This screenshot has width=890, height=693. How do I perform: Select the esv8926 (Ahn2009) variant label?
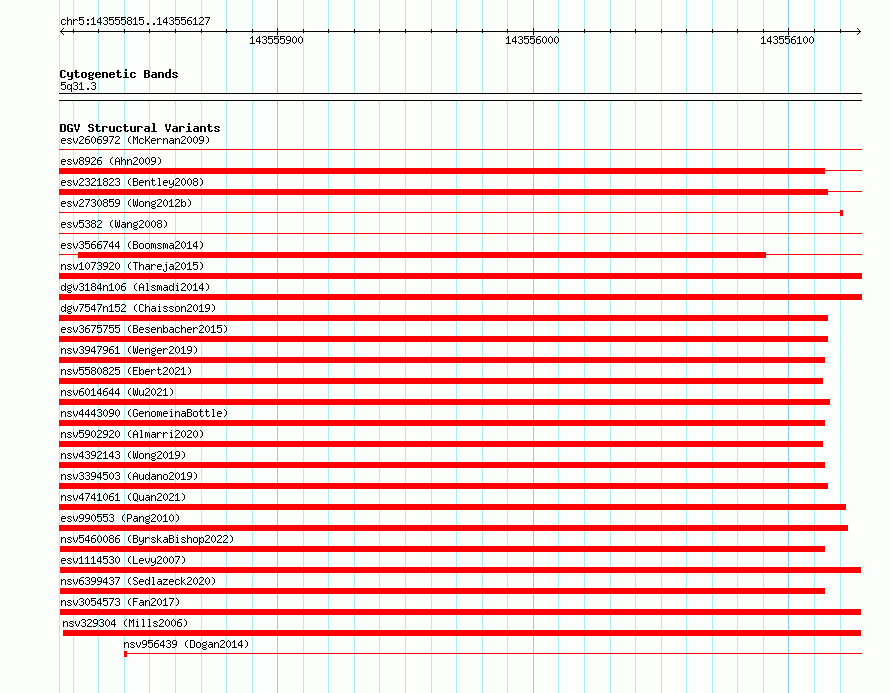click(x=111, y=161)
